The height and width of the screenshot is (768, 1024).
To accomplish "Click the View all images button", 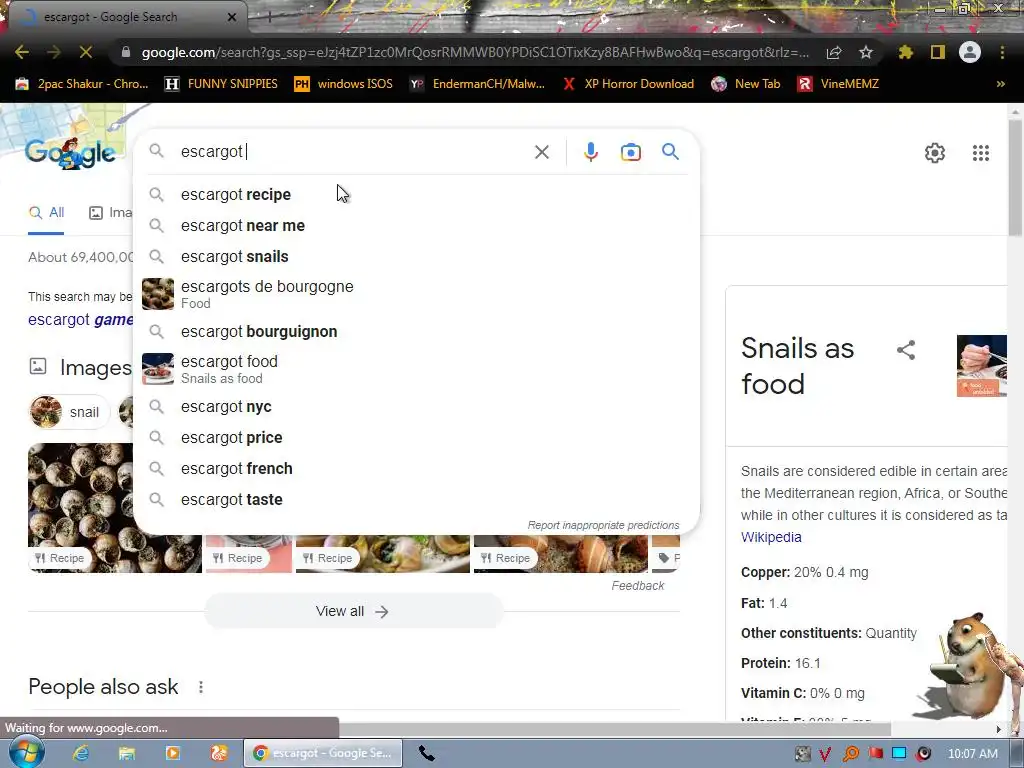I will [x=353, y=611].
